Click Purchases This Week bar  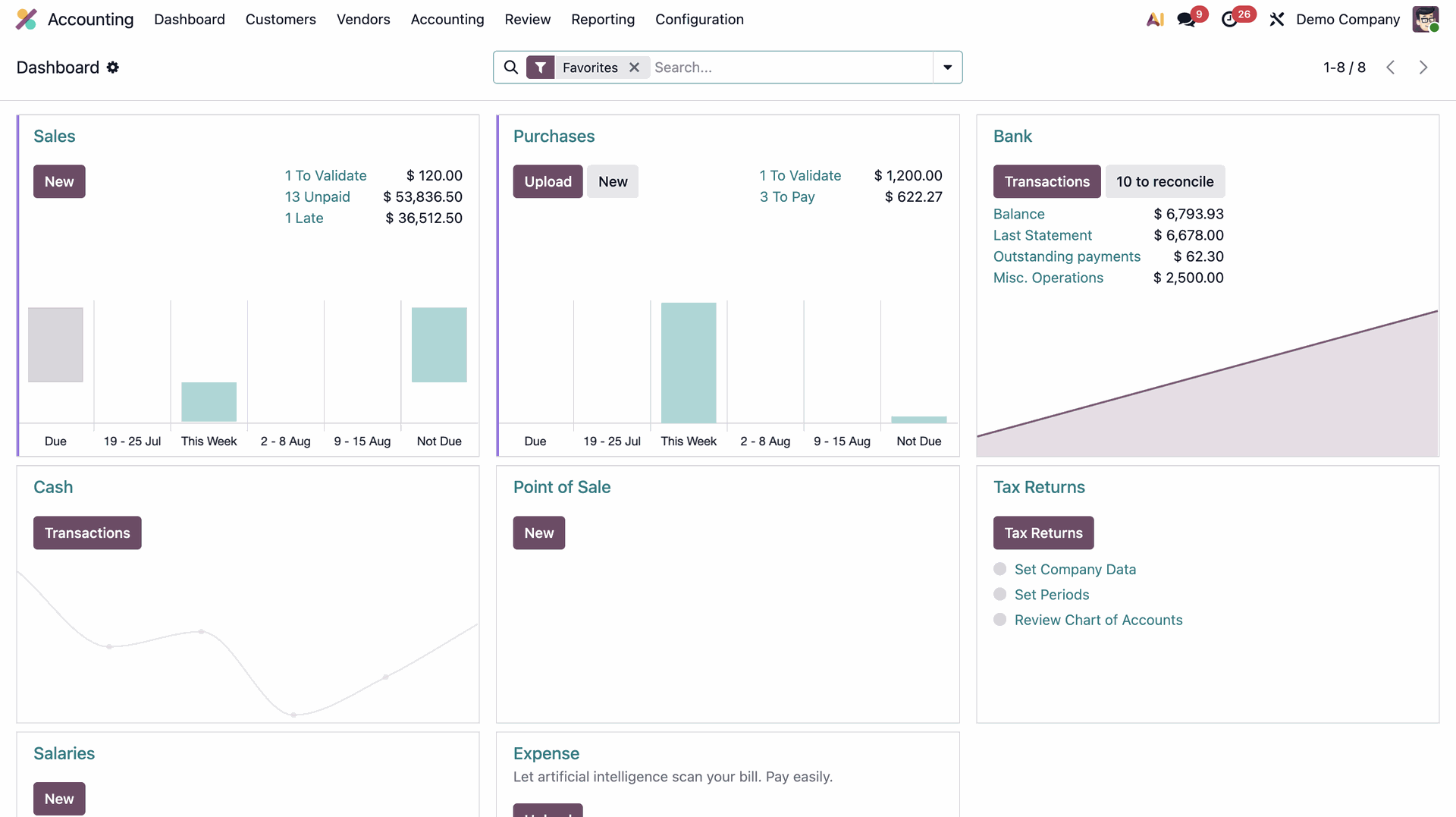[689, 363]
